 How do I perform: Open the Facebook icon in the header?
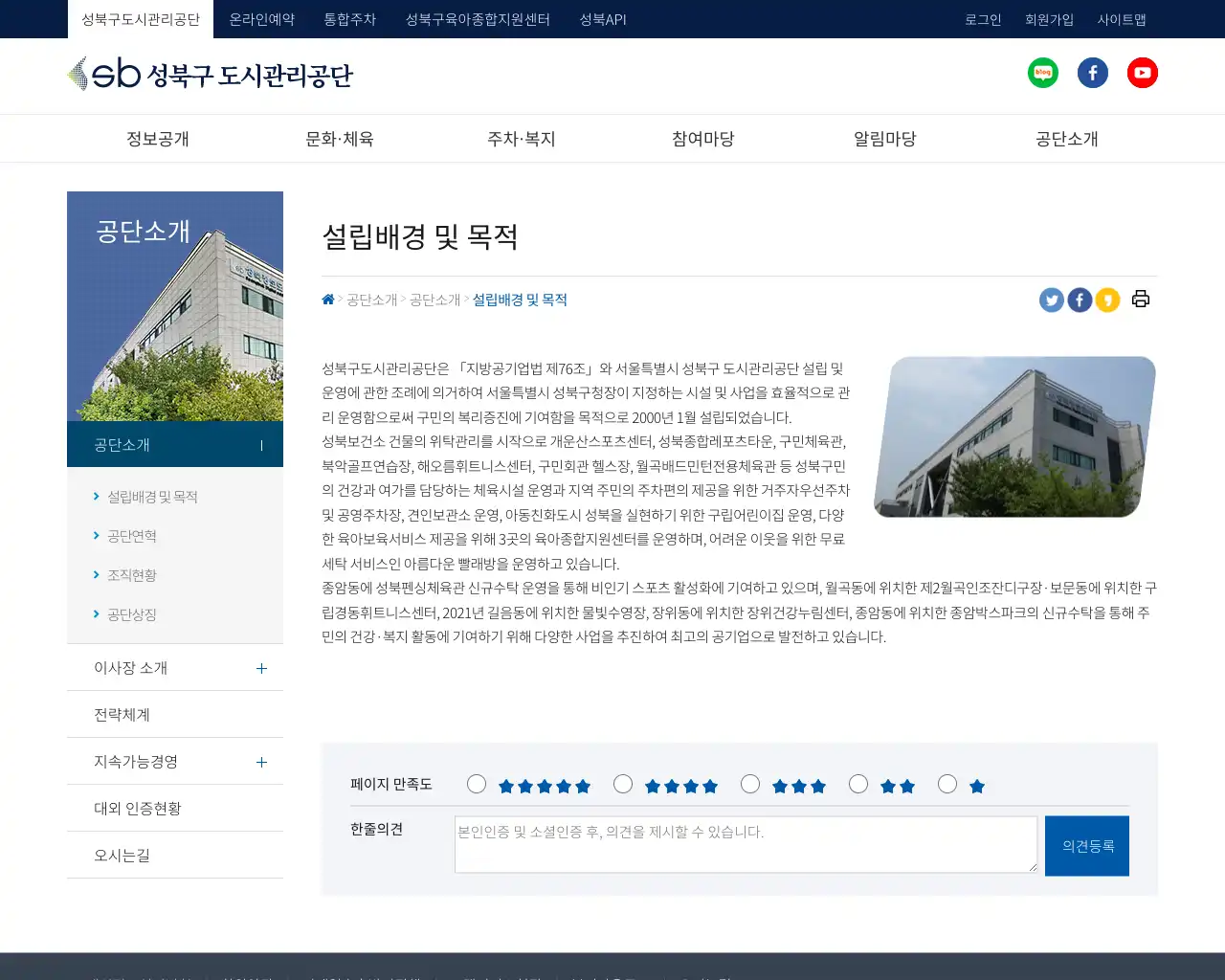click(1093, 72)
